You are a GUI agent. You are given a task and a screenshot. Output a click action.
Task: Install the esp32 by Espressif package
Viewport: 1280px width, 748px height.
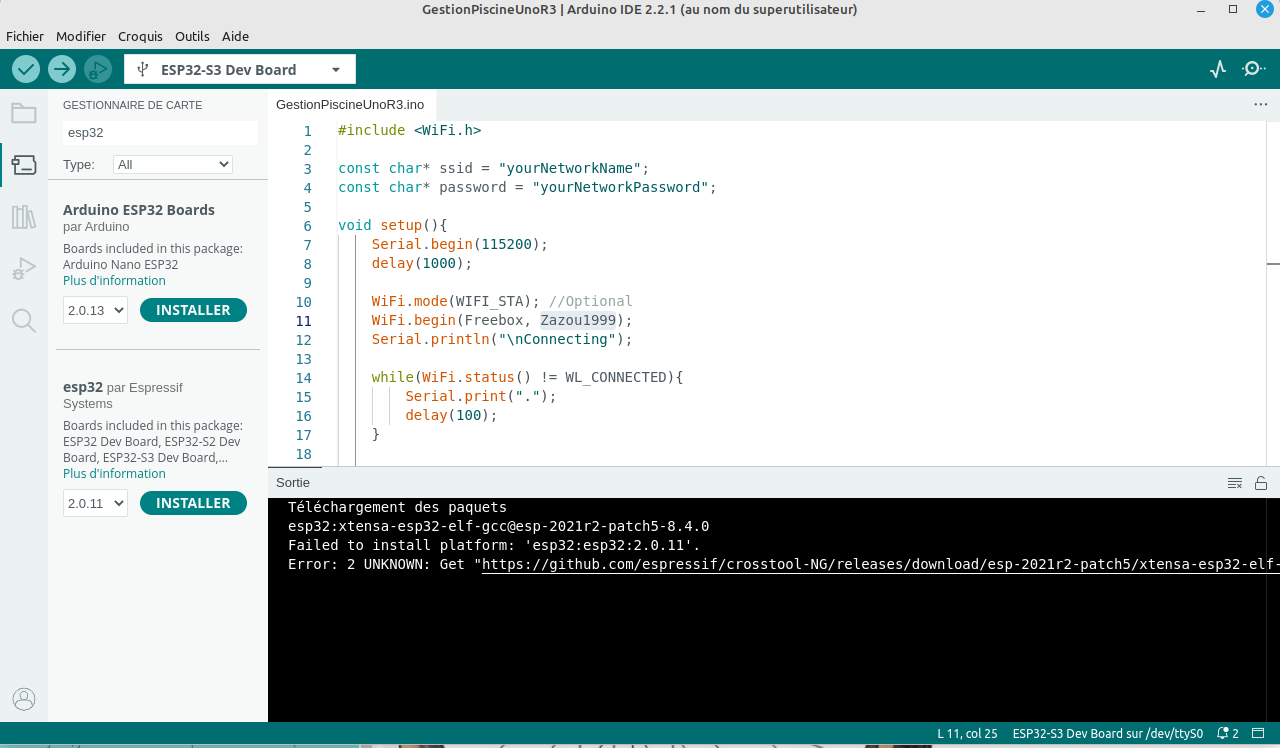(193, 503)
